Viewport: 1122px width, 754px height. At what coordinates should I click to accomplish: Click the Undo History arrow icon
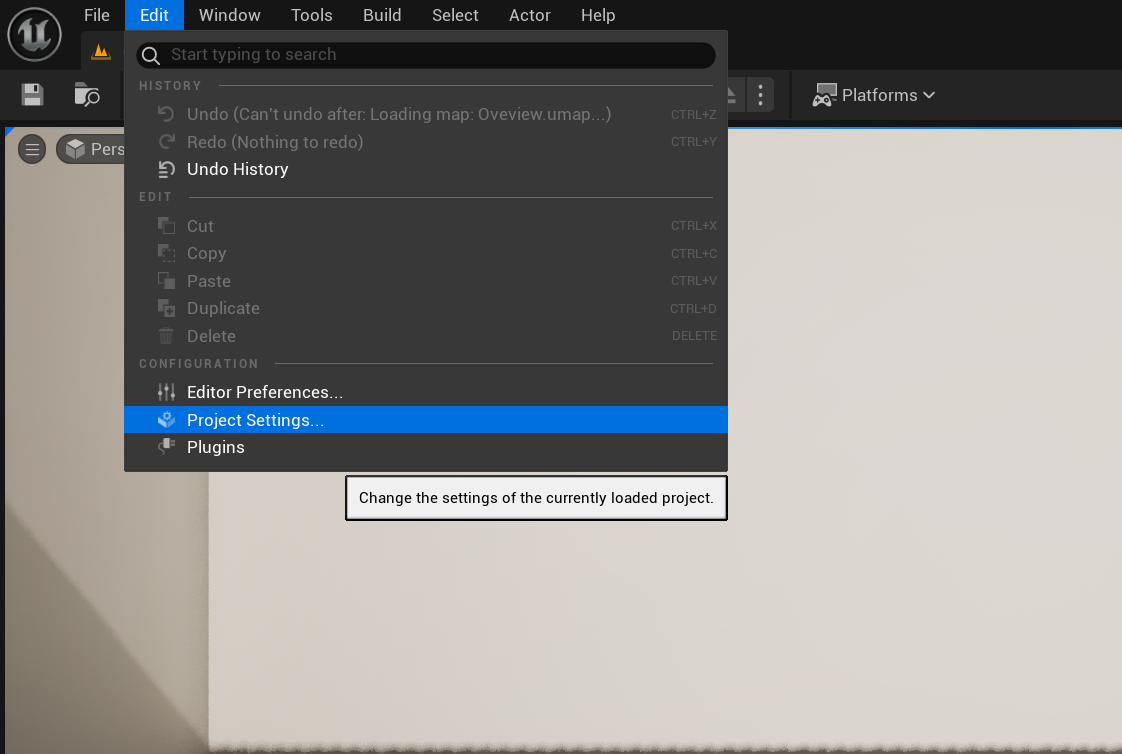click(x=167, y=169)
